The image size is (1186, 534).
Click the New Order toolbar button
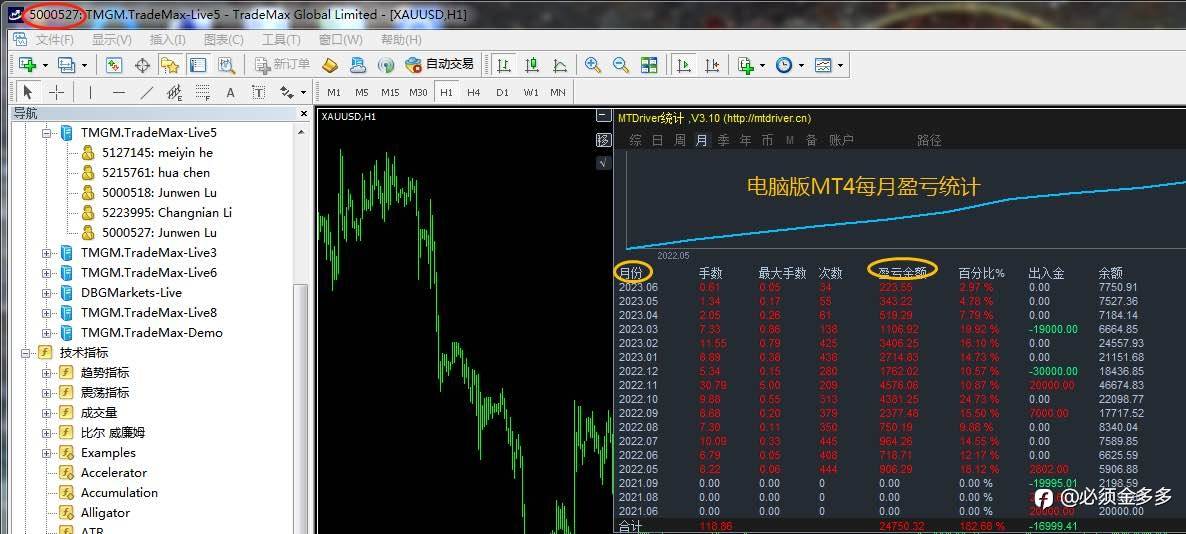282,65
